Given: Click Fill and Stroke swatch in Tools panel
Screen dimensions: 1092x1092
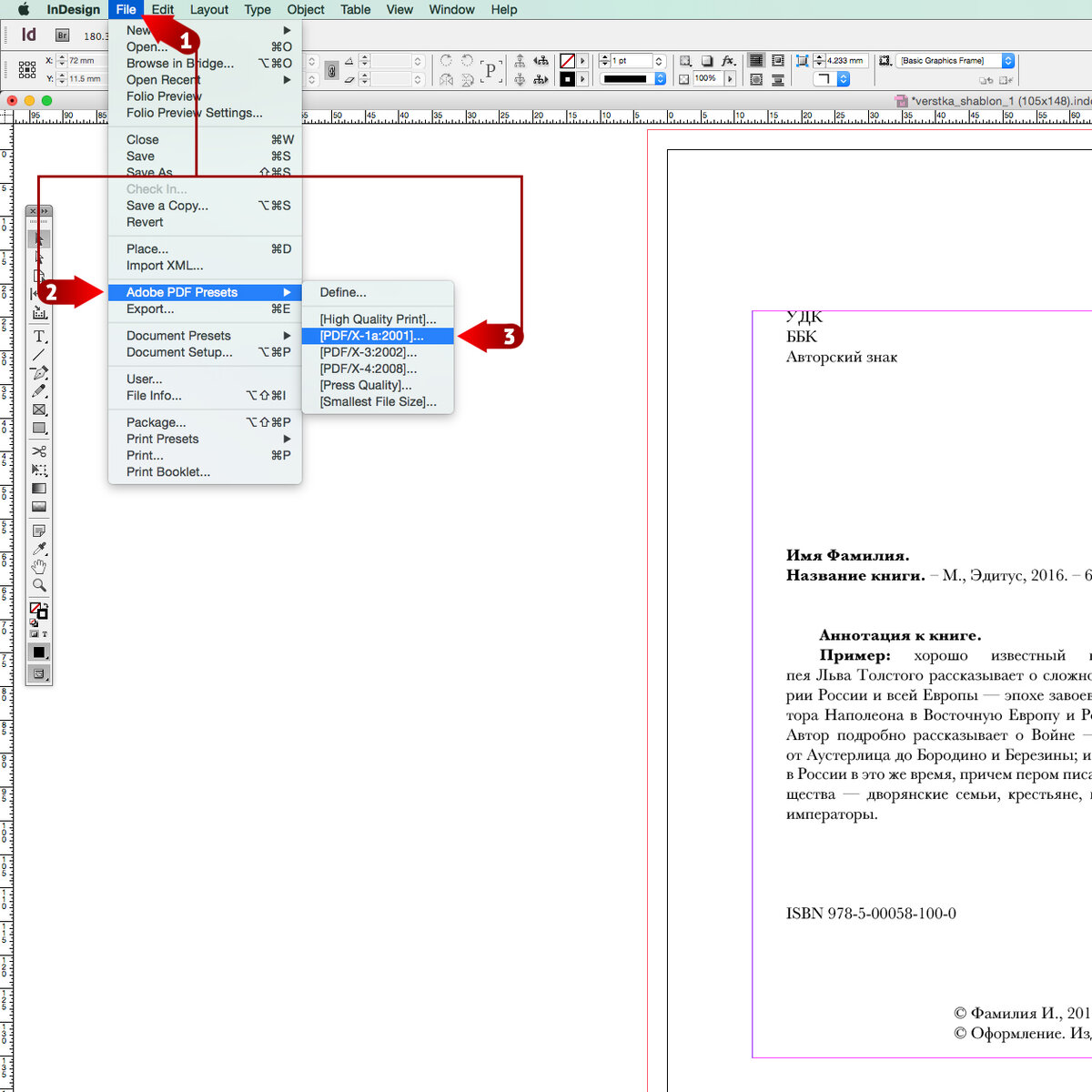Looking at the screenshot, I should tap(38, 610).
